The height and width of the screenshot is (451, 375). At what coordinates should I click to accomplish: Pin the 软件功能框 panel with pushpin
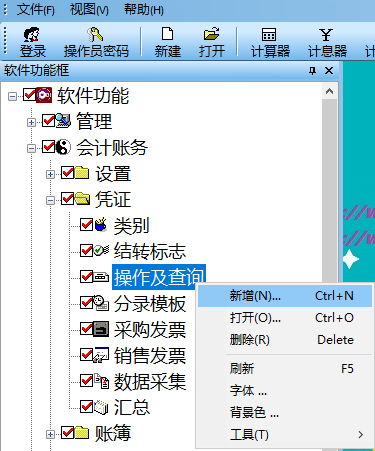(x=312, y=71)
